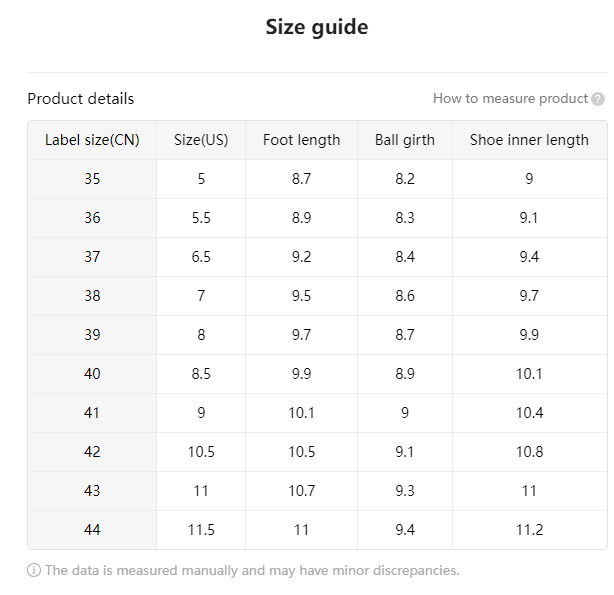Click the Size guide title
614x595 pixels.
point(317,27)
